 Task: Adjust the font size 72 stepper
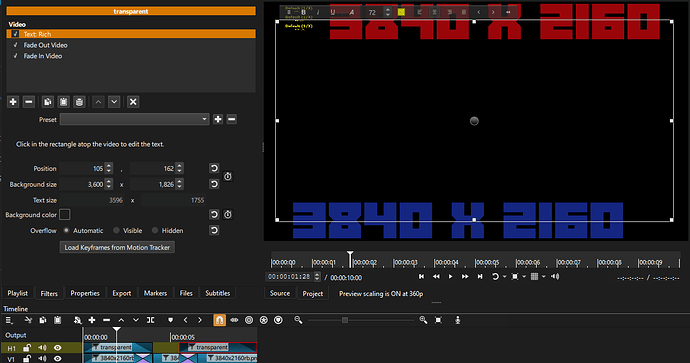coord(387,12)
